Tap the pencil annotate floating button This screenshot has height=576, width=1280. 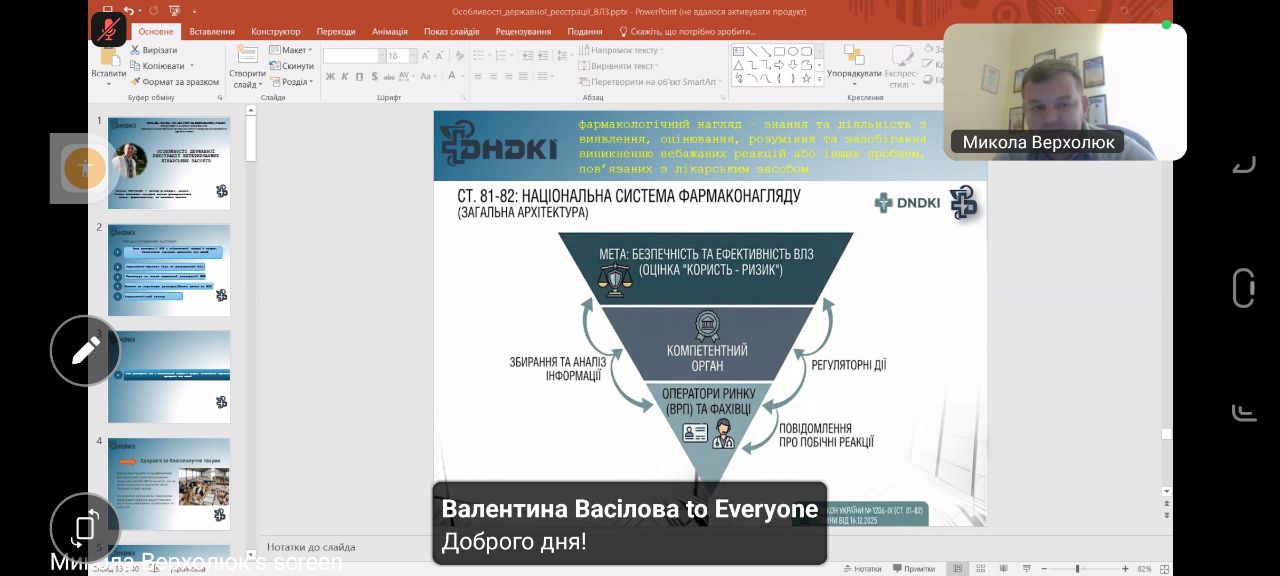(x=85, y=350)
